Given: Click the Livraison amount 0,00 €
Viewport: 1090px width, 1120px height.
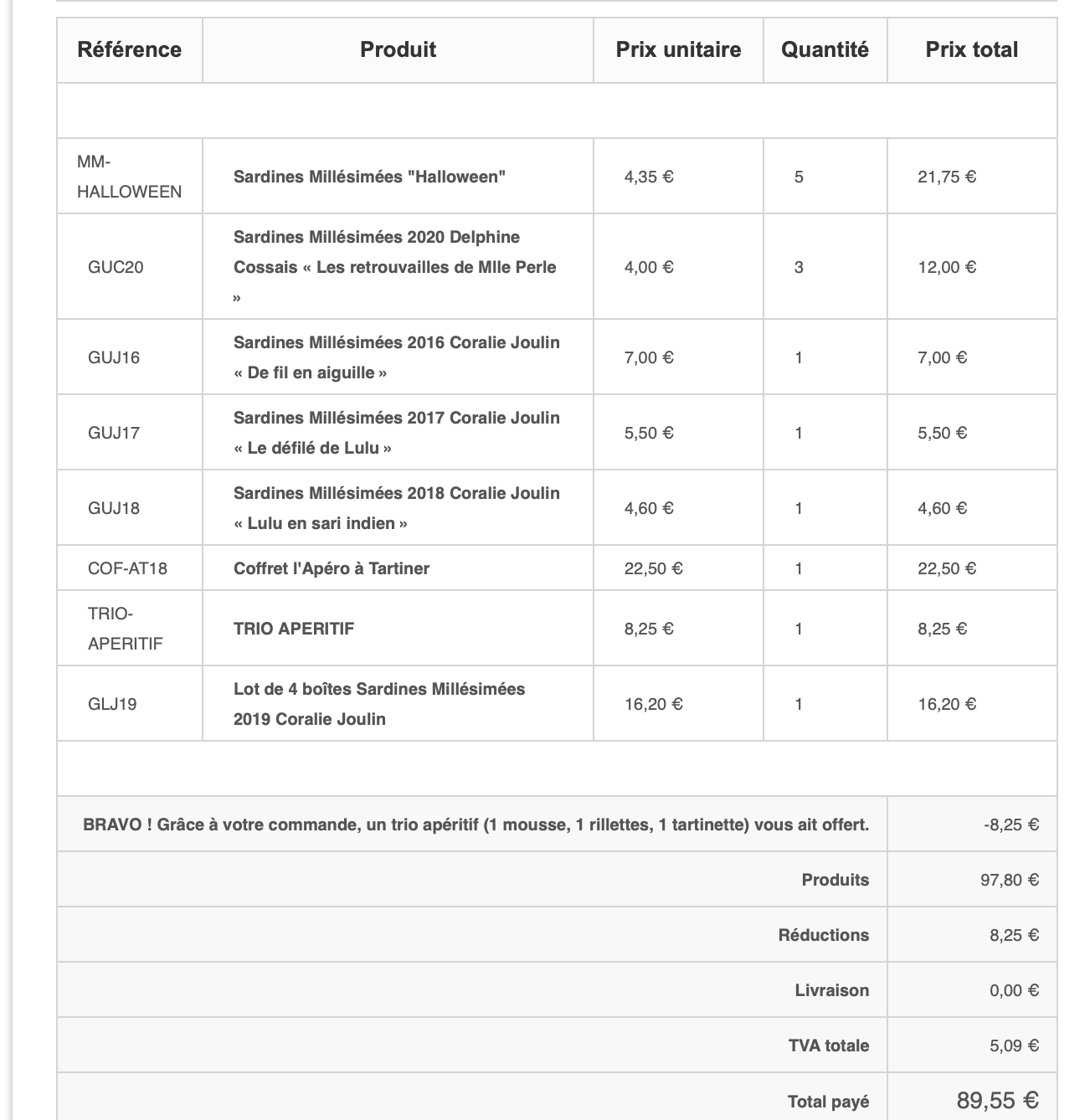Looking at the screenshot, I should click(1014, 990).
